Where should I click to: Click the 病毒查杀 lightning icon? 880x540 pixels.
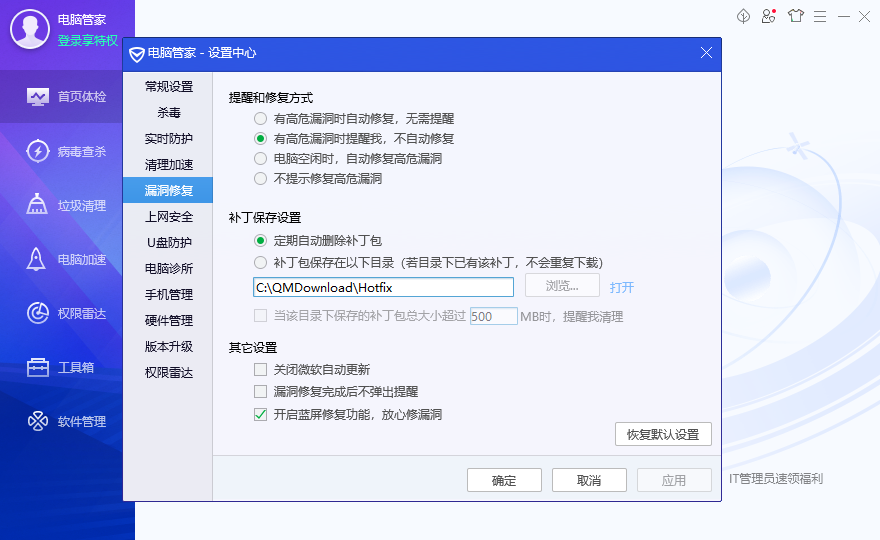click(38, 151)
